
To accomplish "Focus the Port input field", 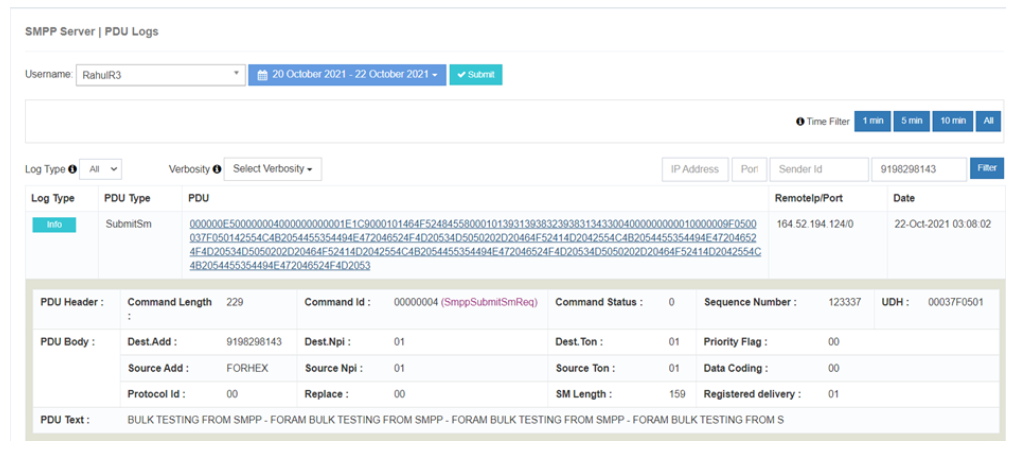I will click(749, 169).
